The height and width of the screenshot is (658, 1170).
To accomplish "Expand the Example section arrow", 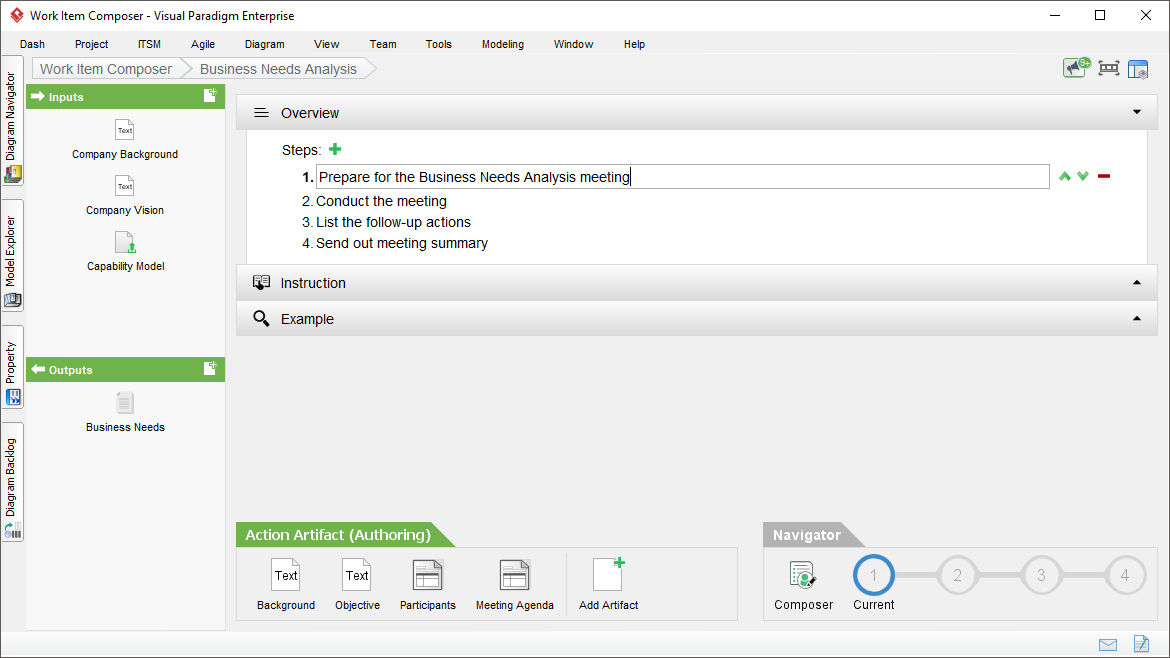I will click(x=1137, y=318).
